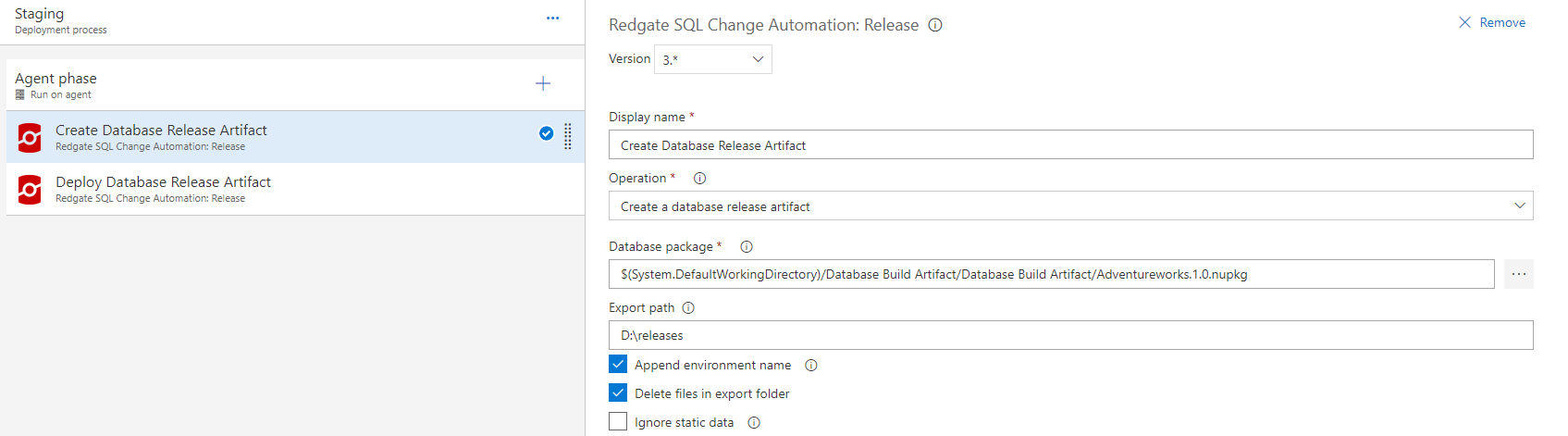
Task: Click Remove to delete the task
Action: [1492, 22]
